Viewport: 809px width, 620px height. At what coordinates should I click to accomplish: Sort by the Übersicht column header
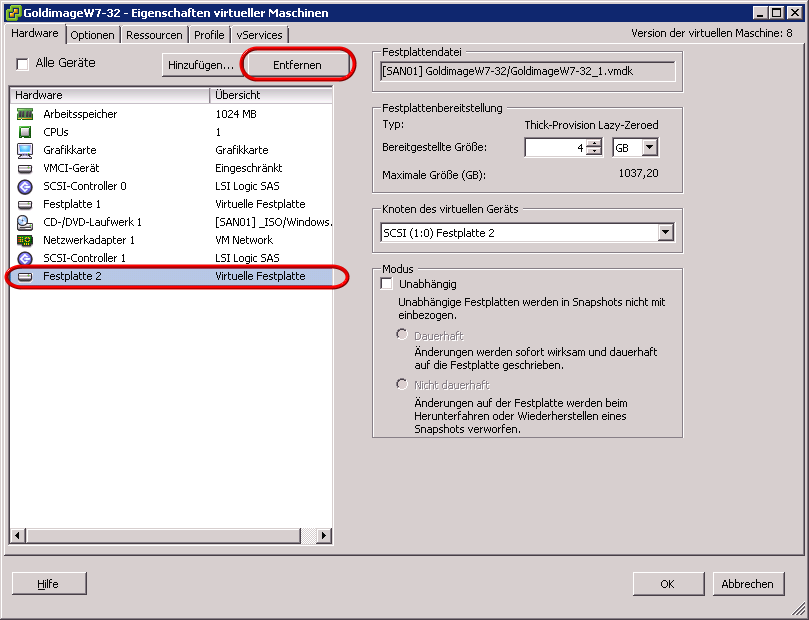[x=270, y=95]
